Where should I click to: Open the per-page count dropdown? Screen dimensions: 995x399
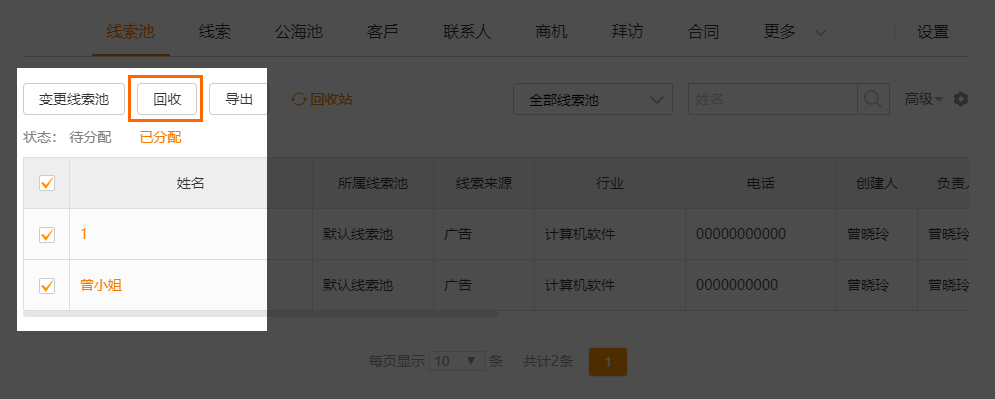tap(457, 362)
